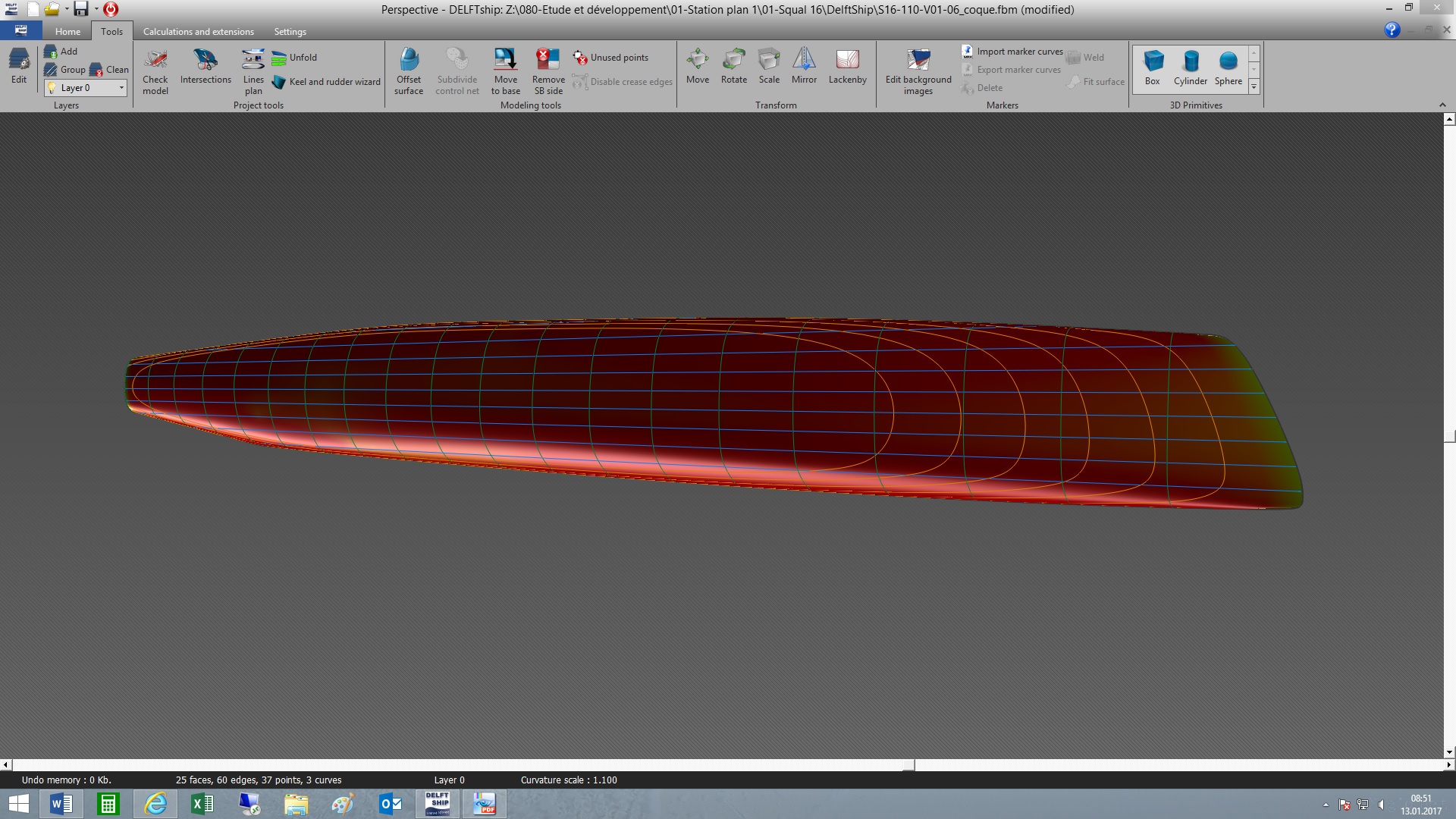
Task: Select Move transform tool
Action: click(698, 67)
